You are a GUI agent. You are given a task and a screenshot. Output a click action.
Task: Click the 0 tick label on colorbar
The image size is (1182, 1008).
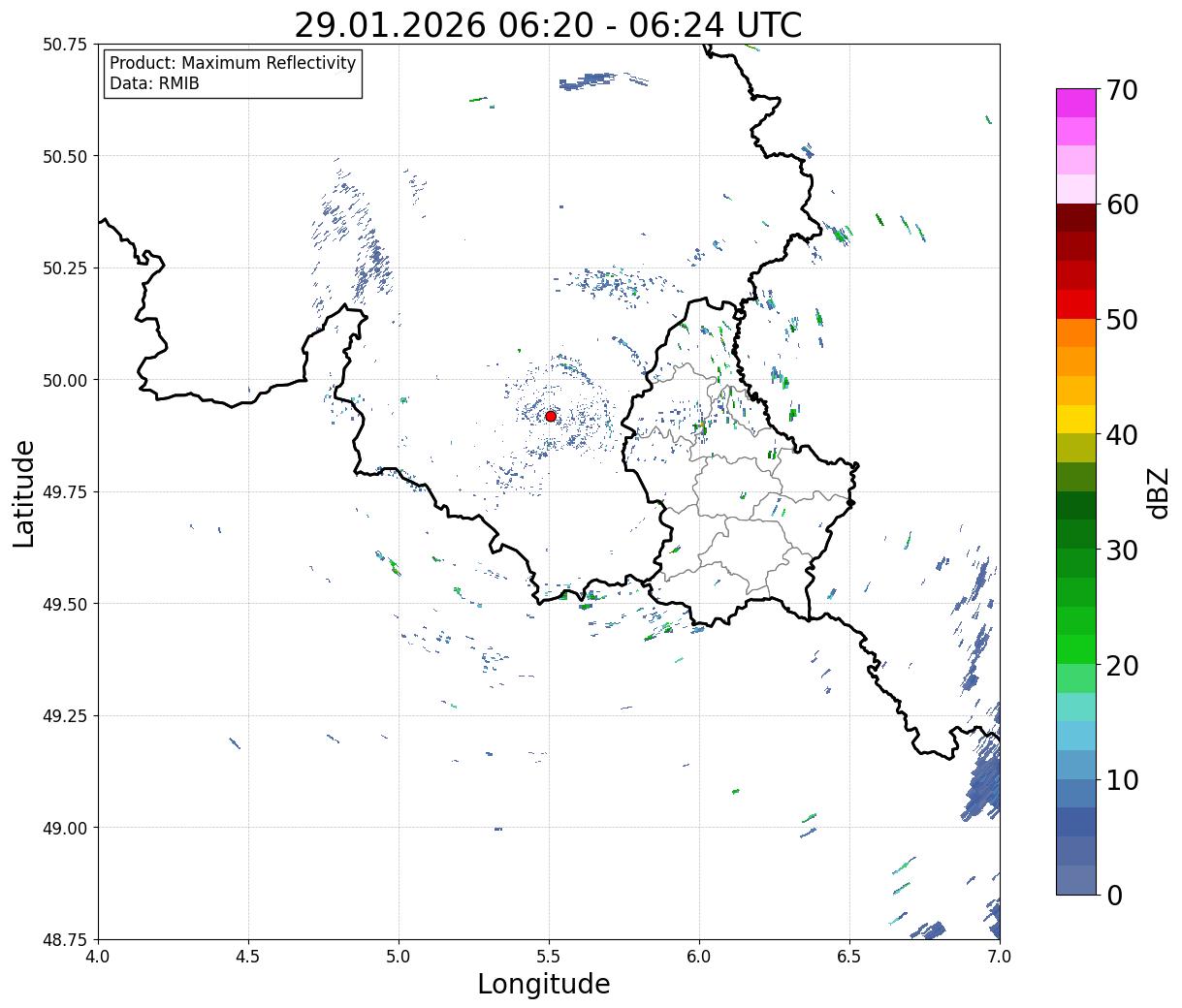1114,896
